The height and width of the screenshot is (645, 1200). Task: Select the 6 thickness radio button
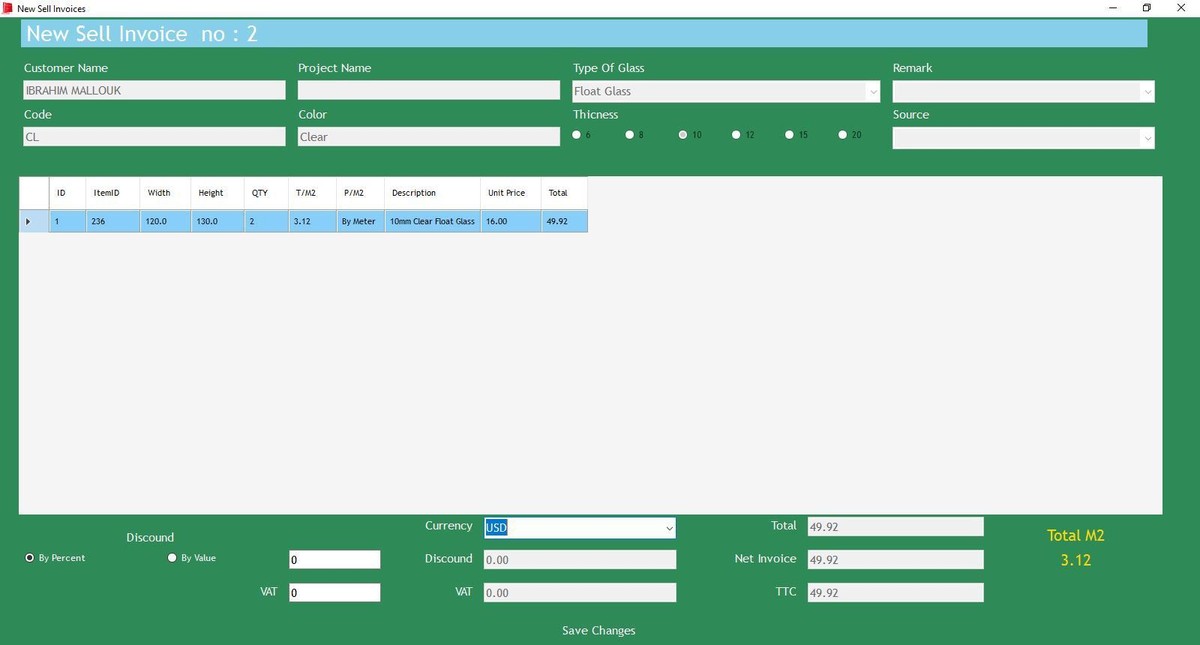click(577, 135)
